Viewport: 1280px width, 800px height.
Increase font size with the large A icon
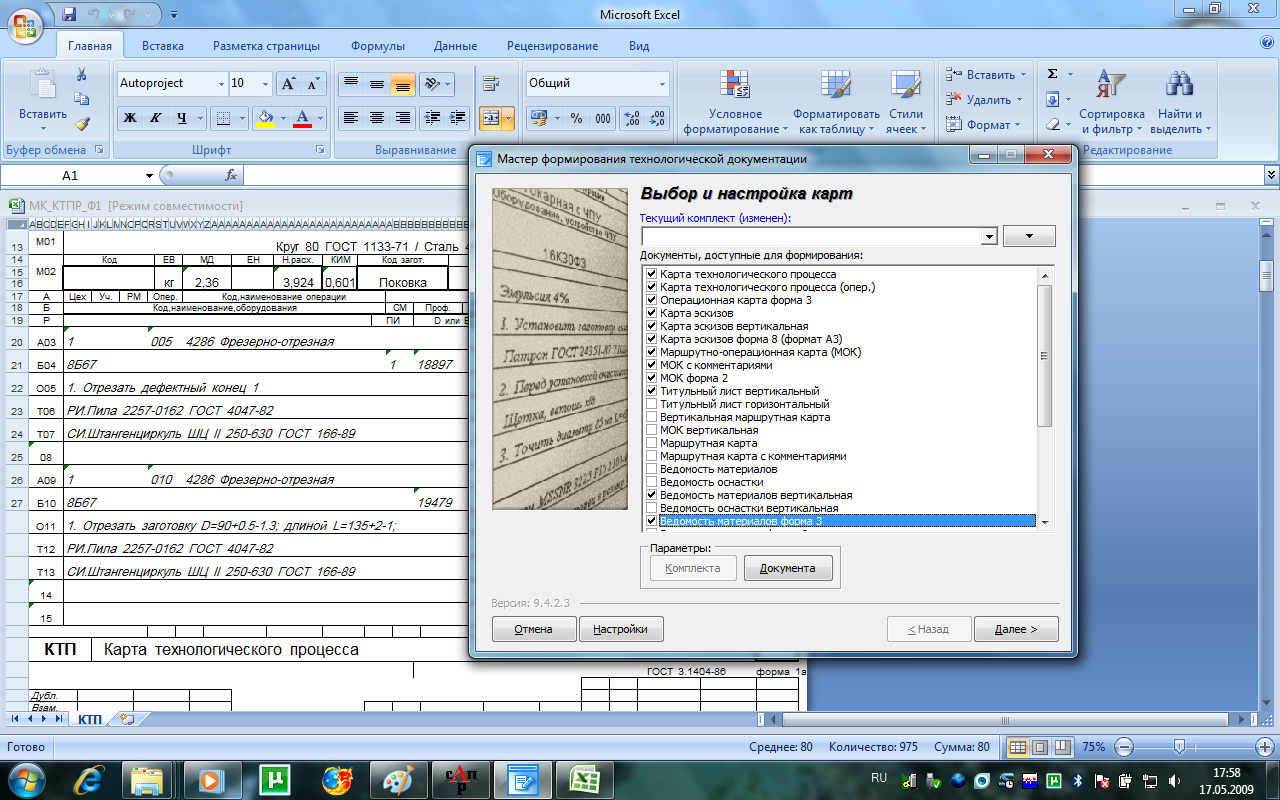click(x=288, y=84)
